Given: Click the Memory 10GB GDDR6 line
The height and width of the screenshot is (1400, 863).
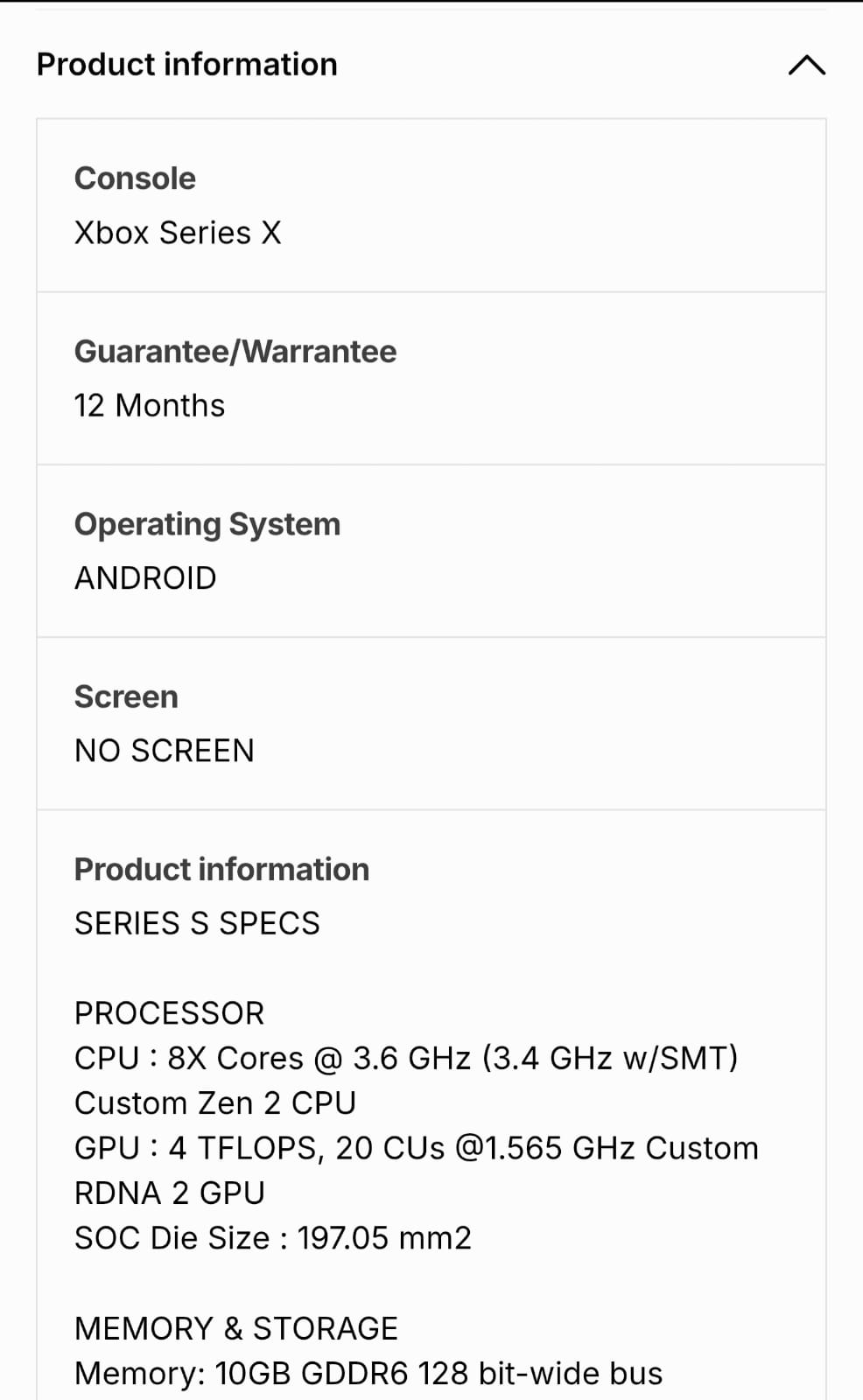Looking at the screenshot, I should (368, 1374).
